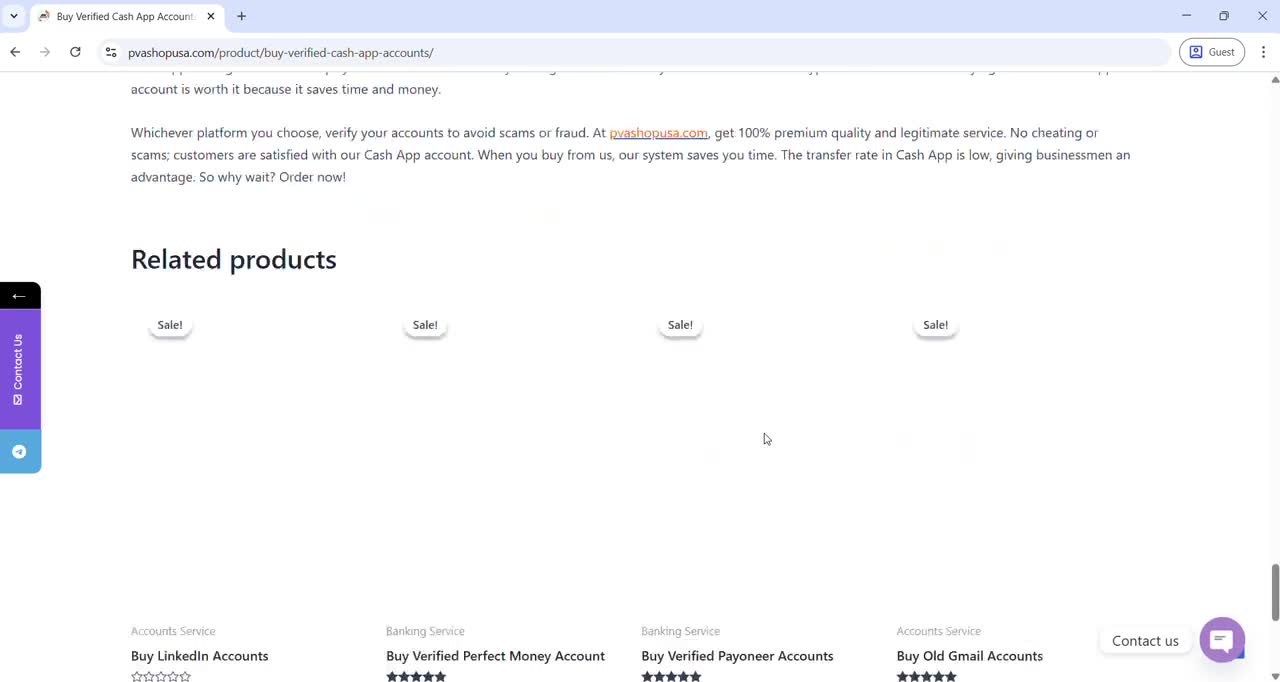
Task: Reload the page with the refresh icon
Action: (x=75, y=52)
